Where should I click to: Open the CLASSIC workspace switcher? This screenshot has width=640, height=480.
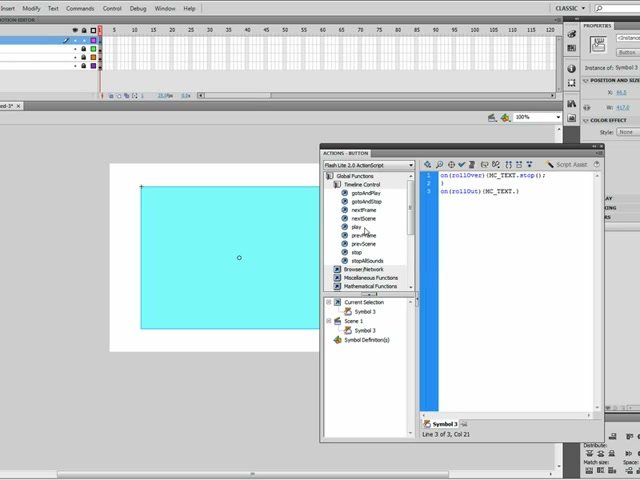[570, 8]
